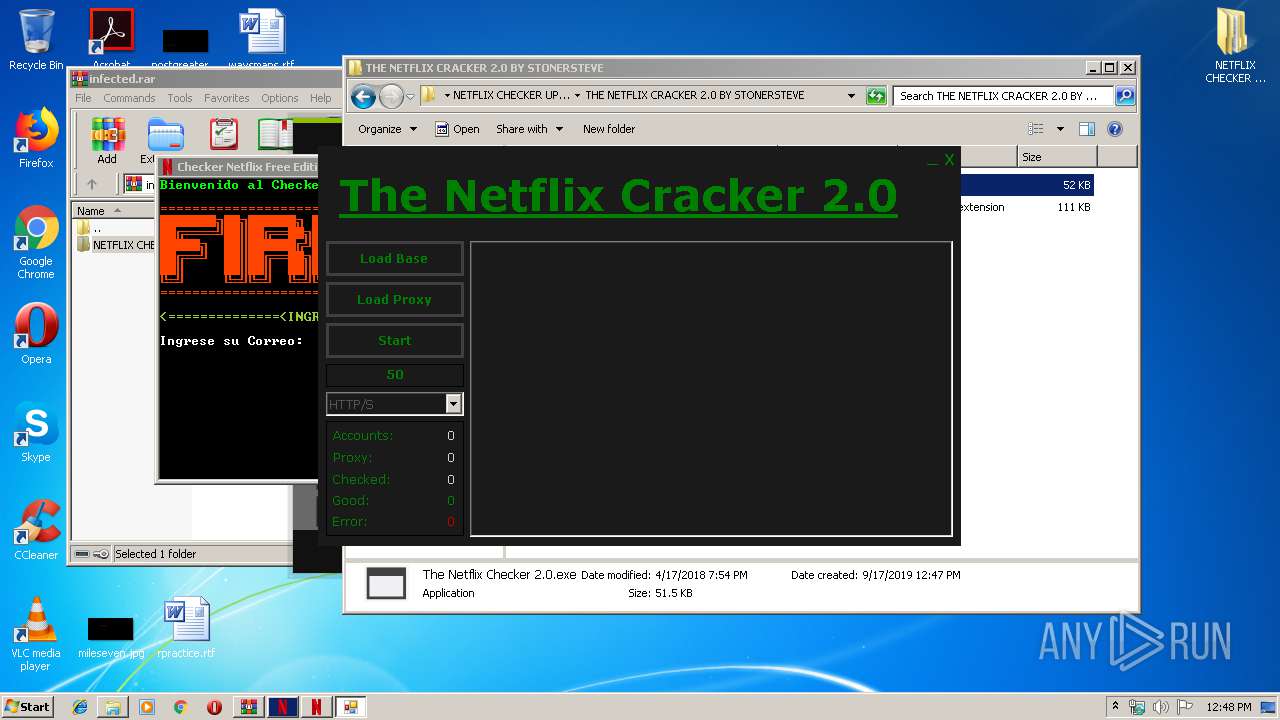Change view with the views icon
Image resolution: width=1280 pixels, height=720 pixels.
pos(1036,129)
